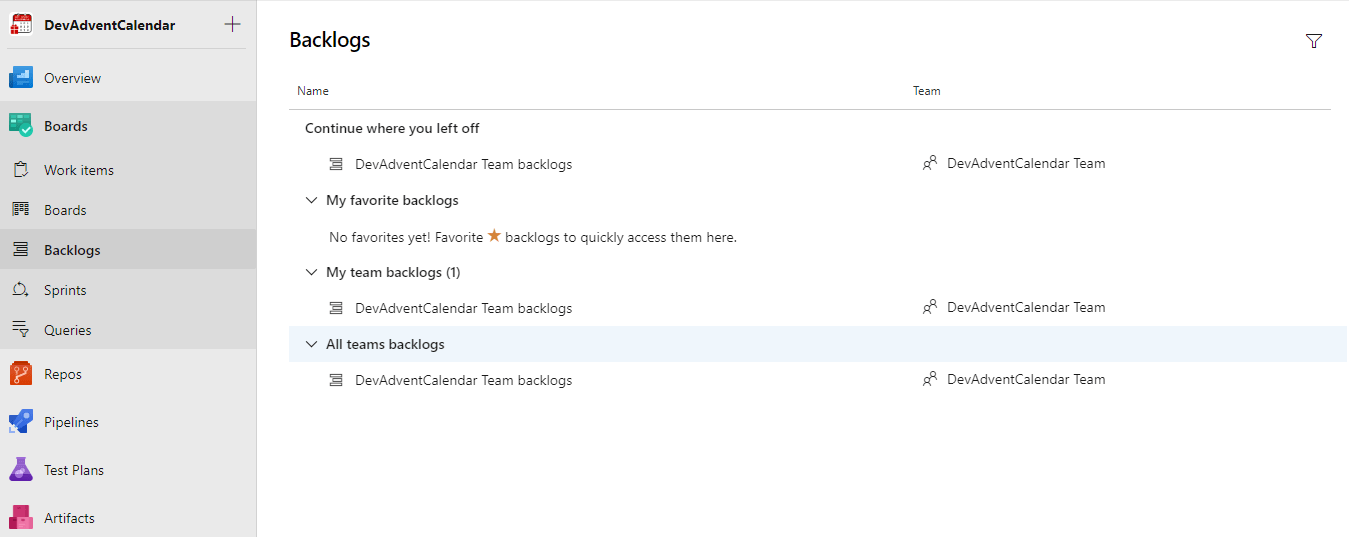Open the Repos section icon
Screen dimensions: 1349x537
pyautogui.click(x=21, y=374)
